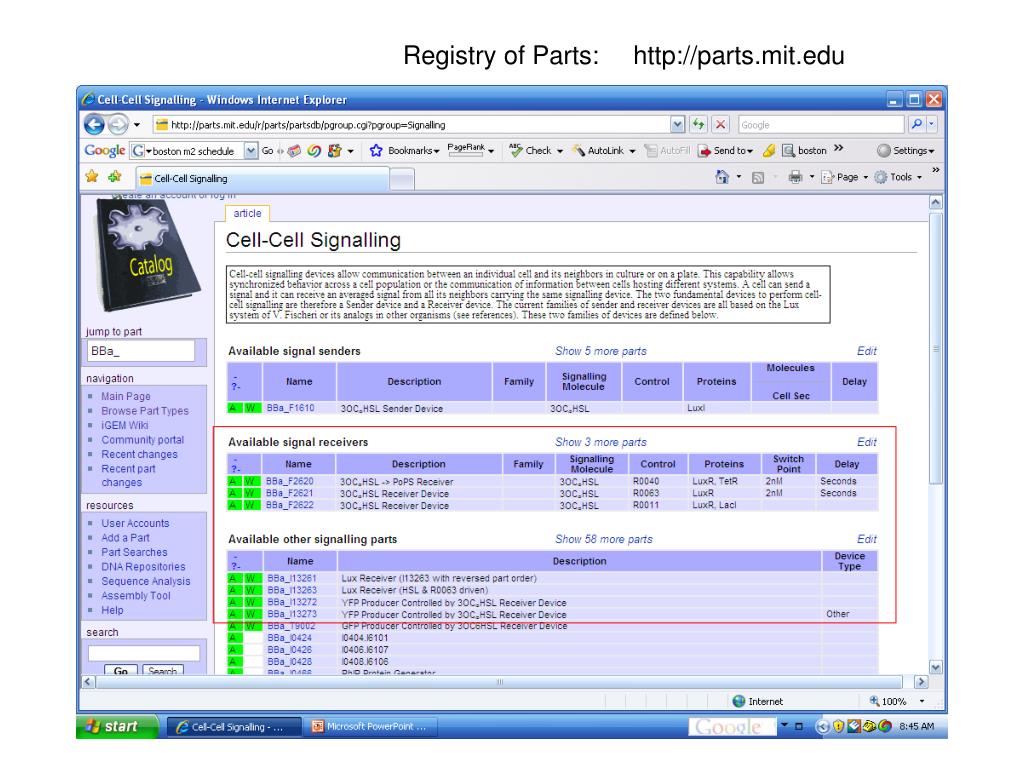Click the green Refresh page icon
Viewport: 1024px width, 768px height.
(699, 124)
